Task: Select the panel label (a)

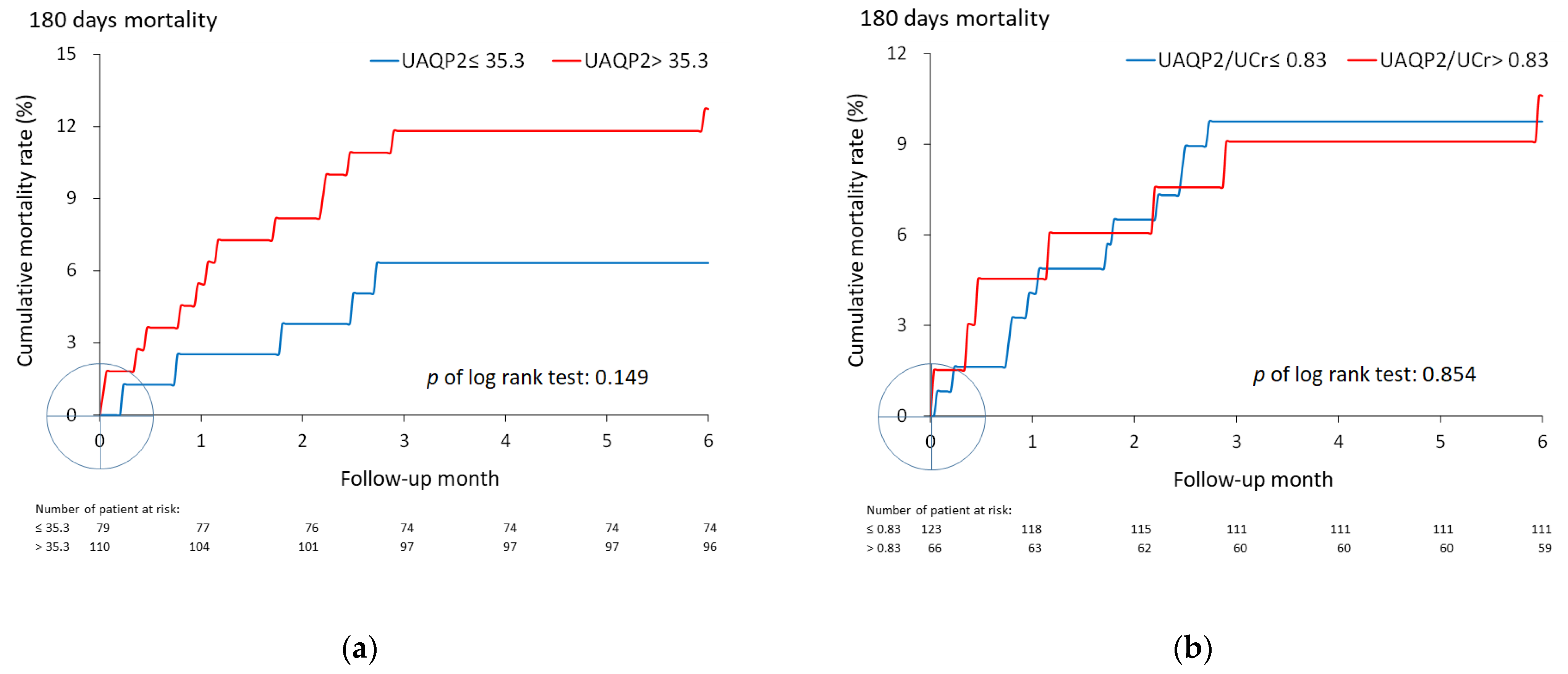Action: pos(360,648)
